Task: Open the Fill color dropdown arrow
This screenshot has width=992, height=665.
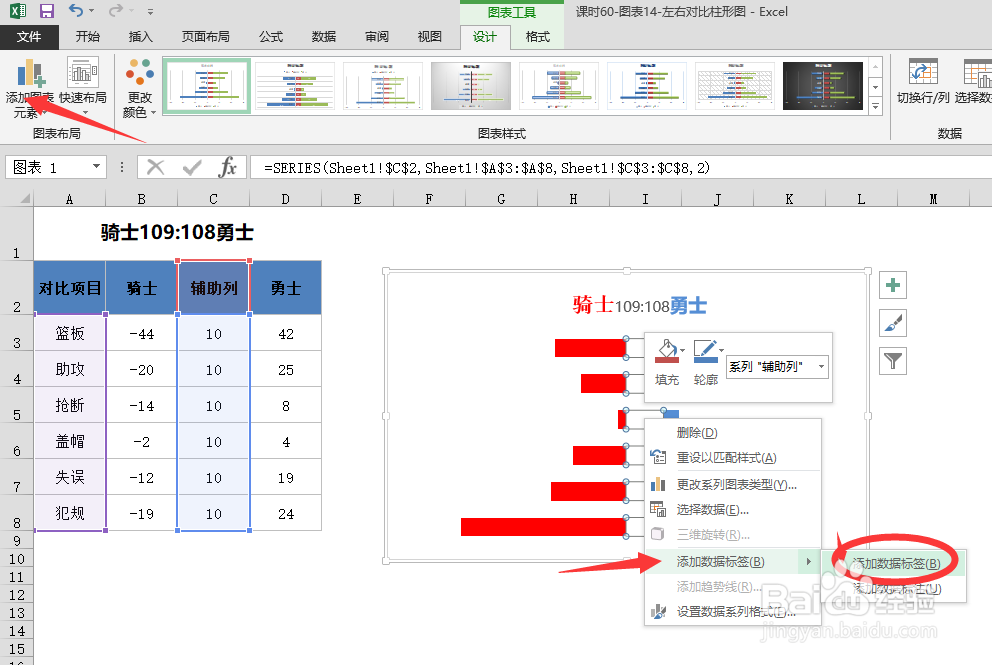Action: point(683,350)
